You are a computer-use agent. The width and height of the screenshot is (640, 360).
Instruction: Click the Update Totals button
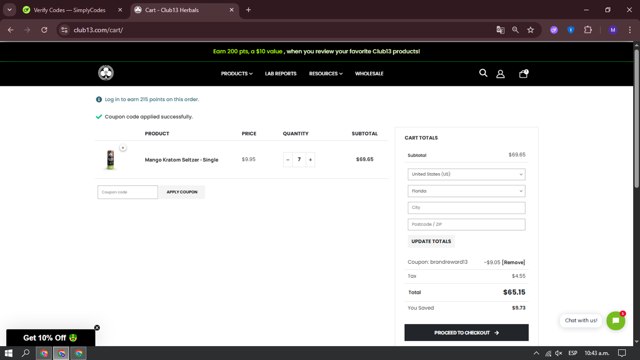pos(431,241)
